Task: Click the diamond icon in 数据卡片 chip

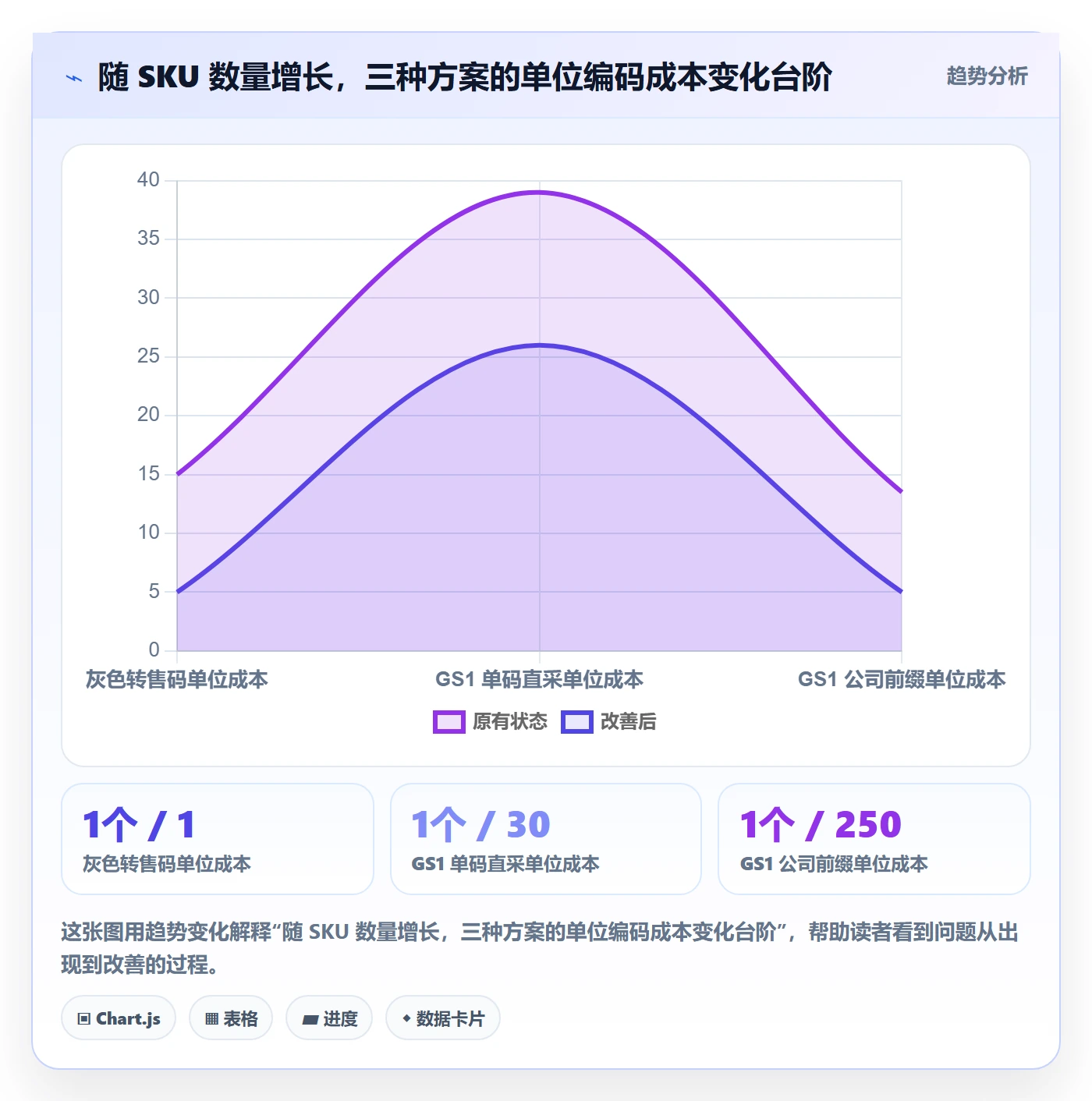Action: tap(406, 1018)
